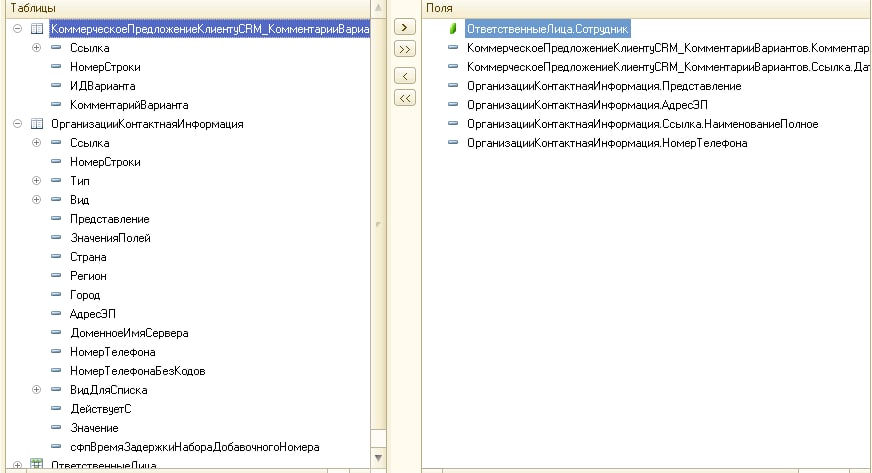Click field icon of ОрганизацииКонтактнаяИнформация.НомерТелефона in Поля

[x=453, y=142]
